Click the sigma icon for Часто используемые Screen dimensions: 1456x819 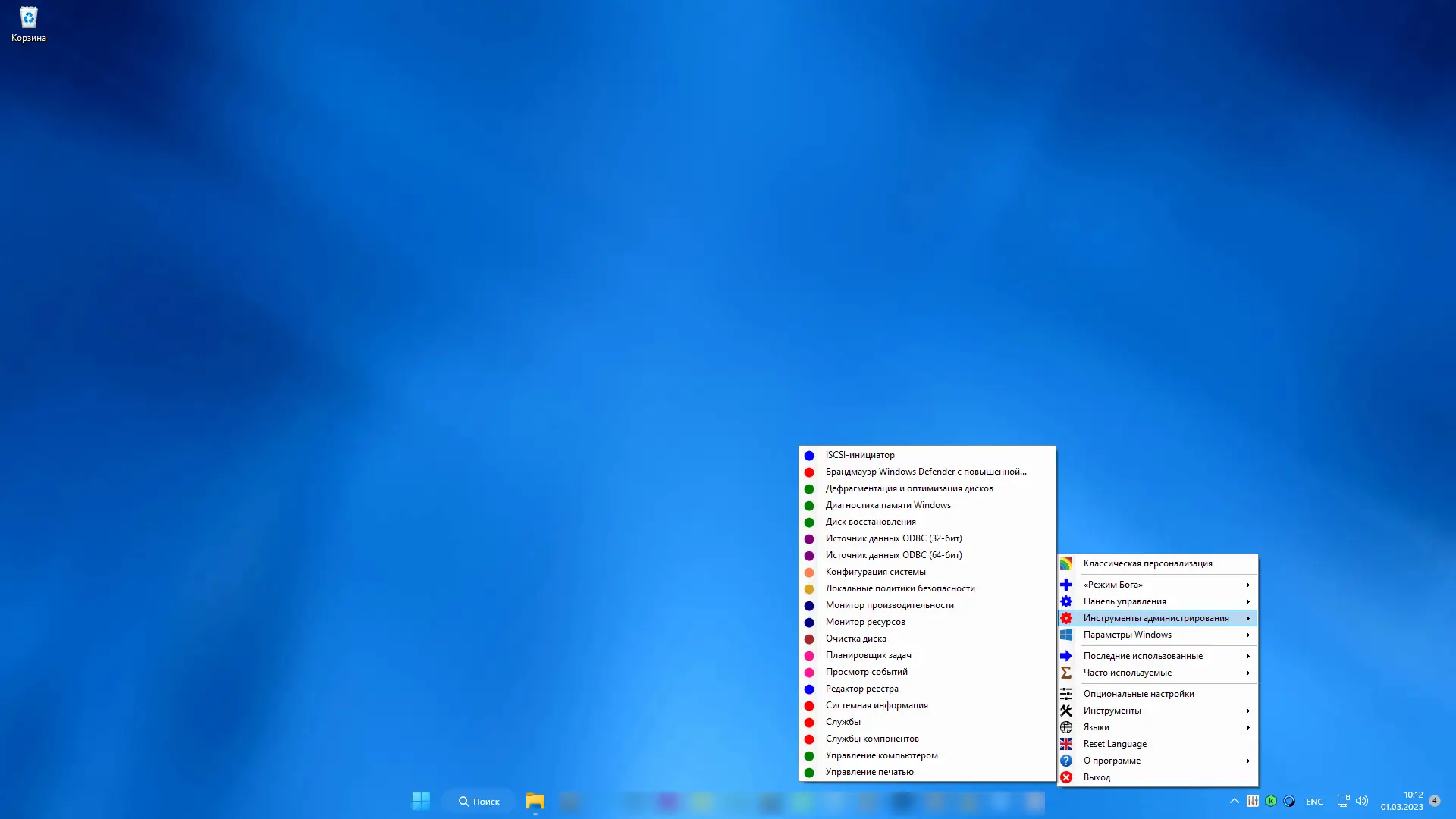coord(1066,673)
